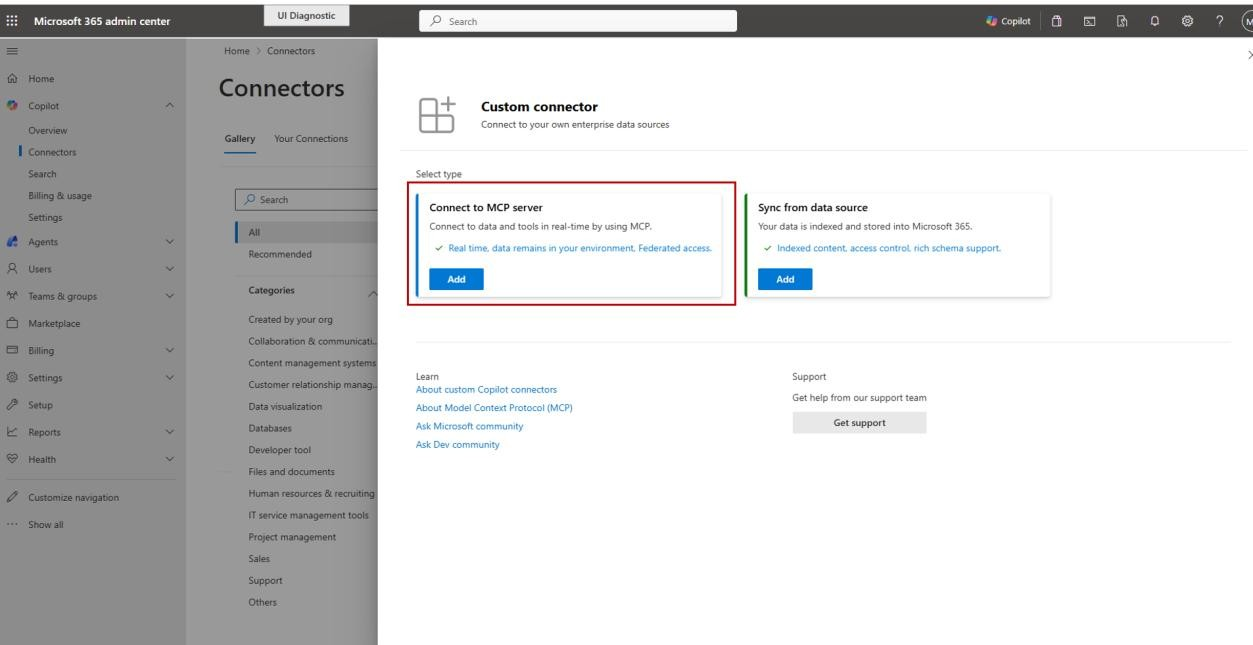Select the Project management category
This screenshot has width=1253, height=645.
point(292,537)
